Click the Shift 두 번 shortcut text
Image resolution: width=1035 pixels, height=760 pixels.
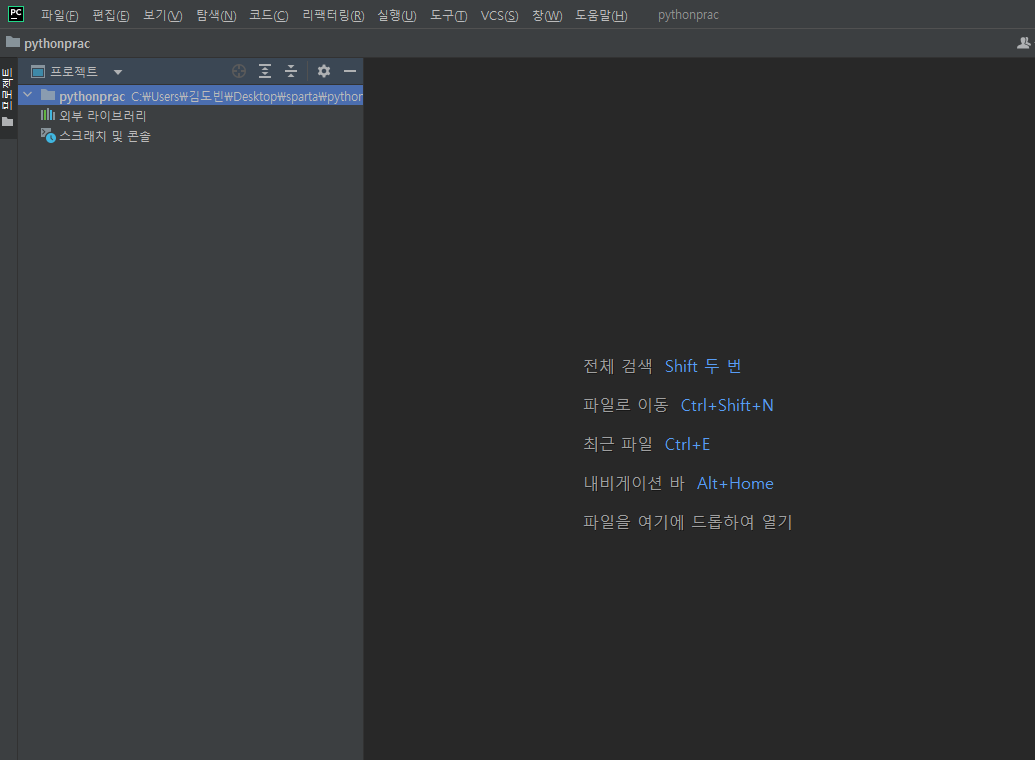(x=703, y=366)
